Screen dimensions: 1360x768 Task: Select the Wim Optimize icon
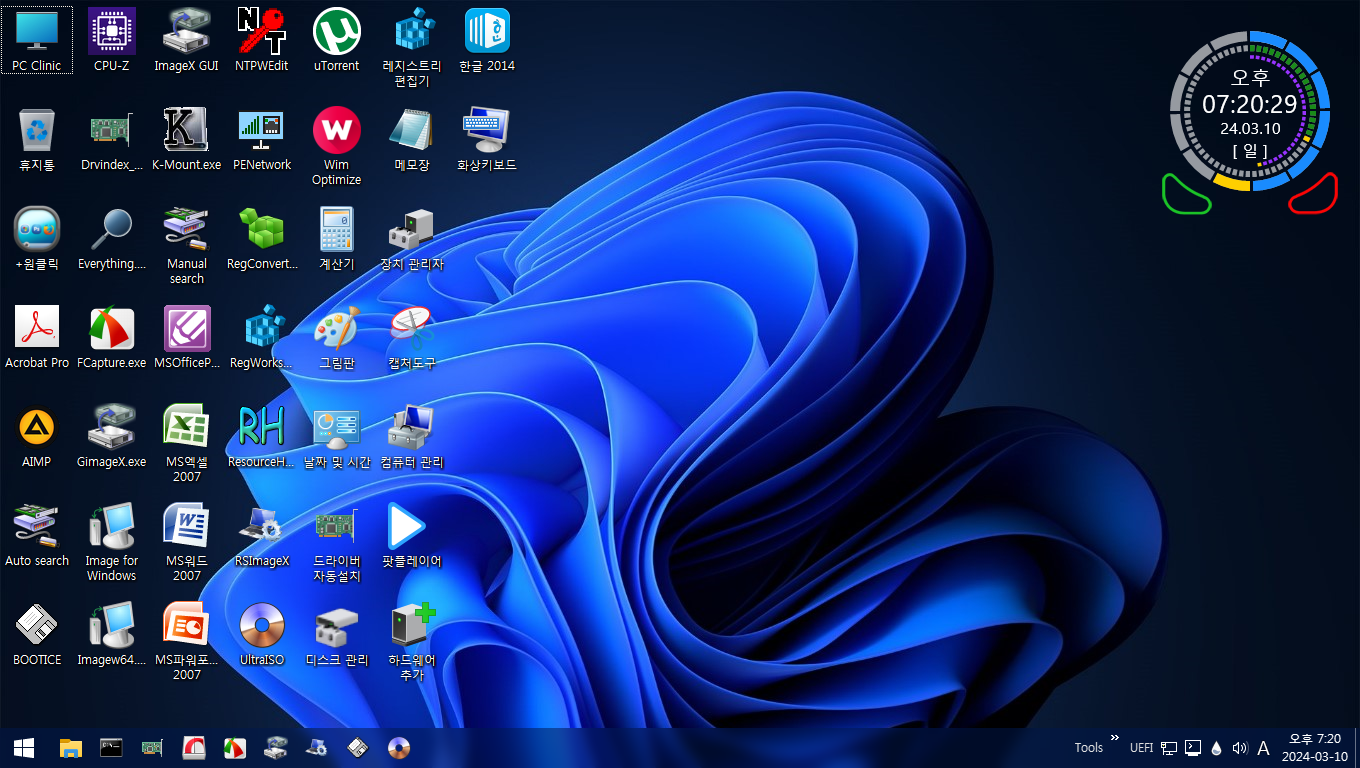click(337, 147)
